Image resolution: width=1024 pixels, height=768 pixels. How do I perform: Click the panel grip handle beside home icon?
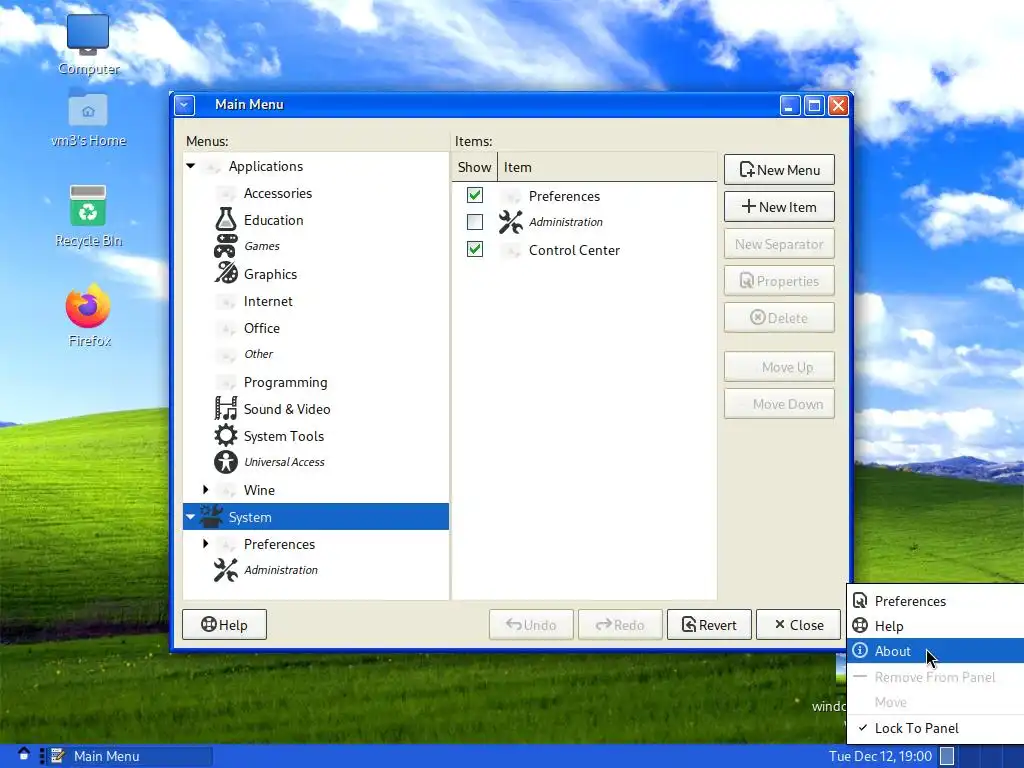click(x=42, y=756)
